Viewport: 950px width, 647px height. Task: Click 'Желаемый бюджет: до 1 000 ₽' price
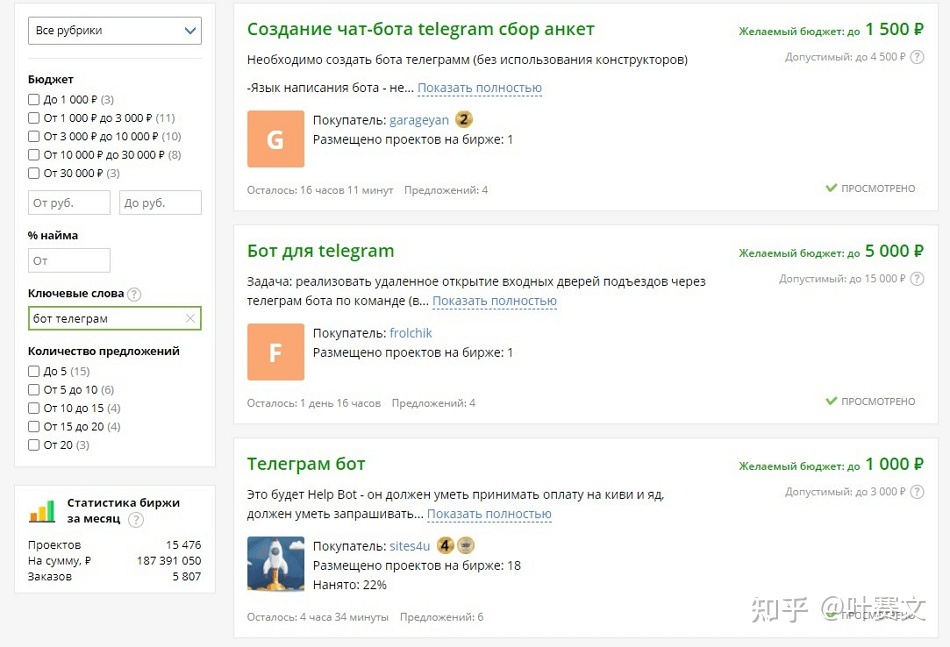pos(831,464)
